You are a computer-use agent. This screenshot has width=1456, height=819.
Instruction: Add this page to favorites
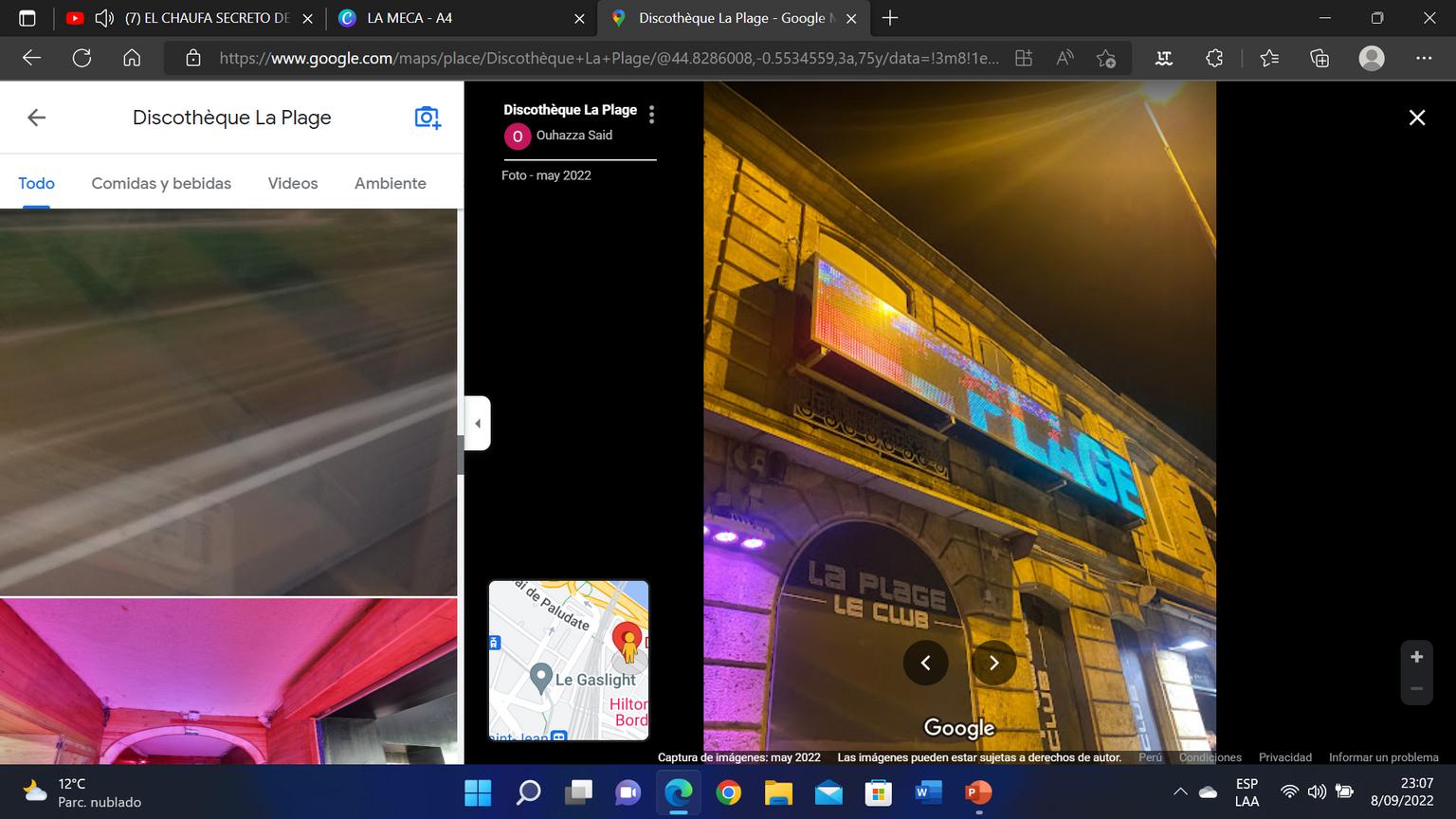(1106, 58)
